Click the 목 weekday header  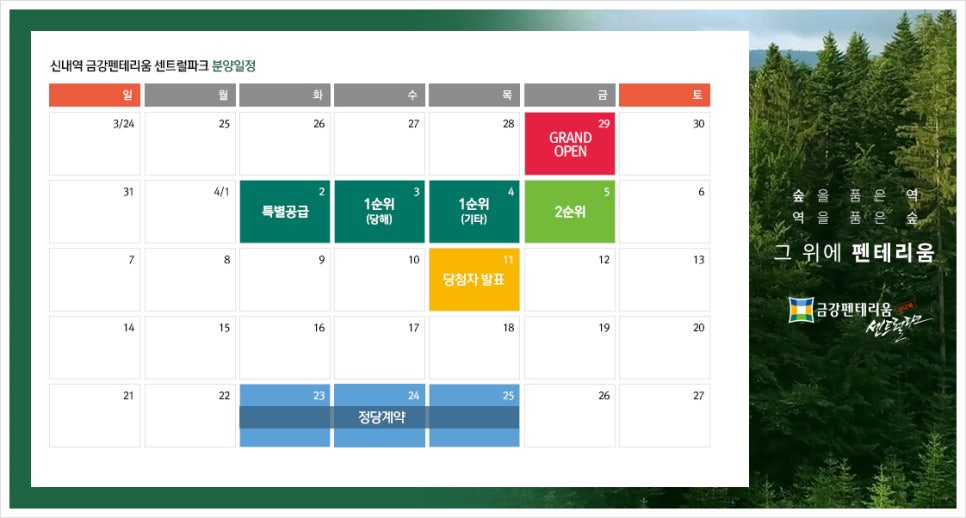click(474, 95)
